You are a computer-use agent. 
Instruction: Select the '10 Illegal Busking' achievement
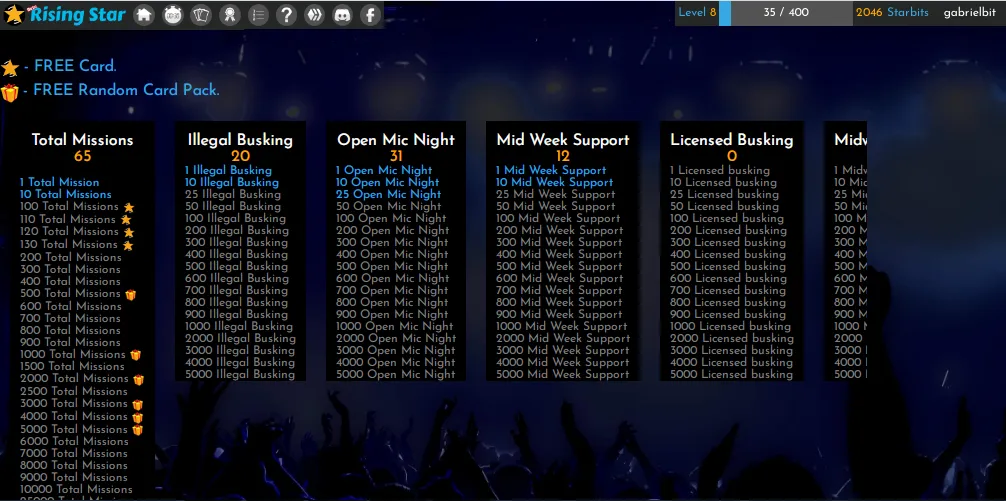click(x=232, y=182)
